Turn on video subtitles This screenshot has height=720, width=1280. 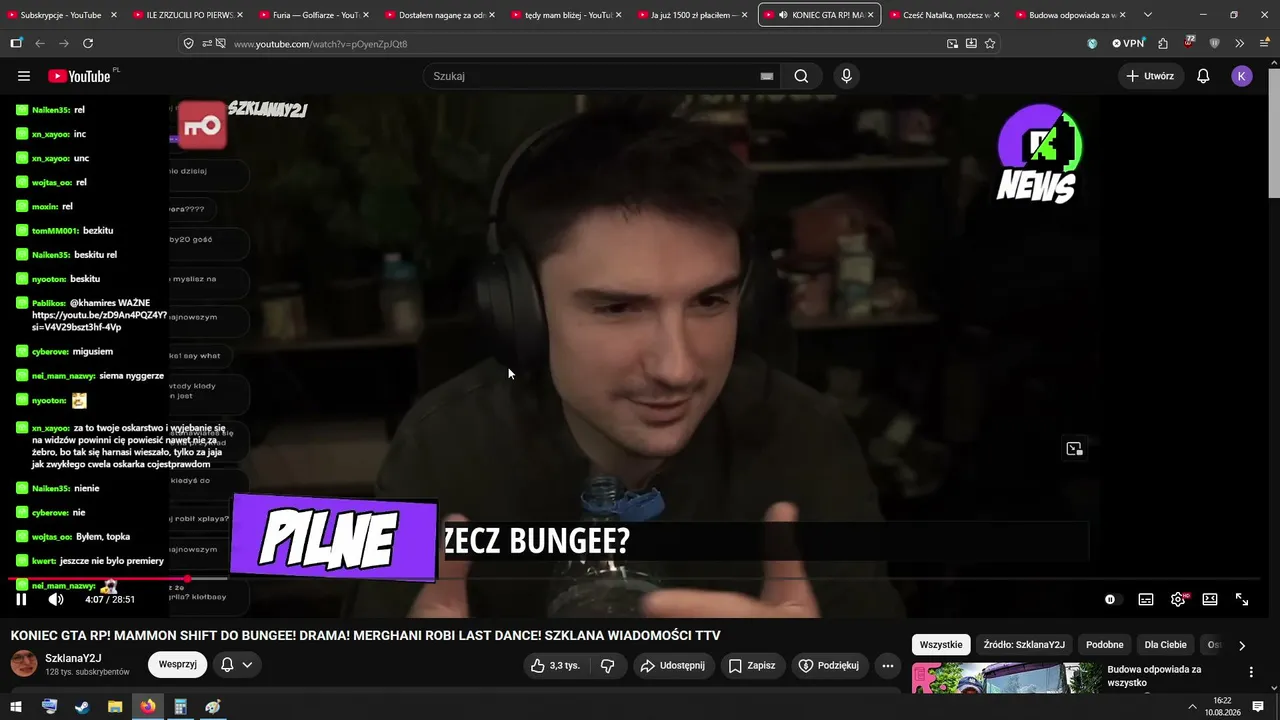pyautogui.click(x=1146, y=599)
